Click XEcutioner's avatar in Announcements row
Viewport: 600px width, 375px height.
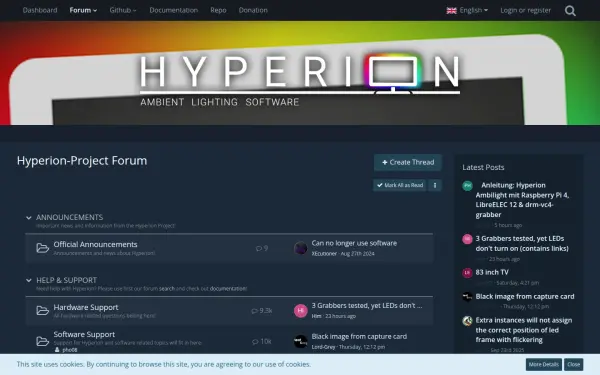point(300,248)
